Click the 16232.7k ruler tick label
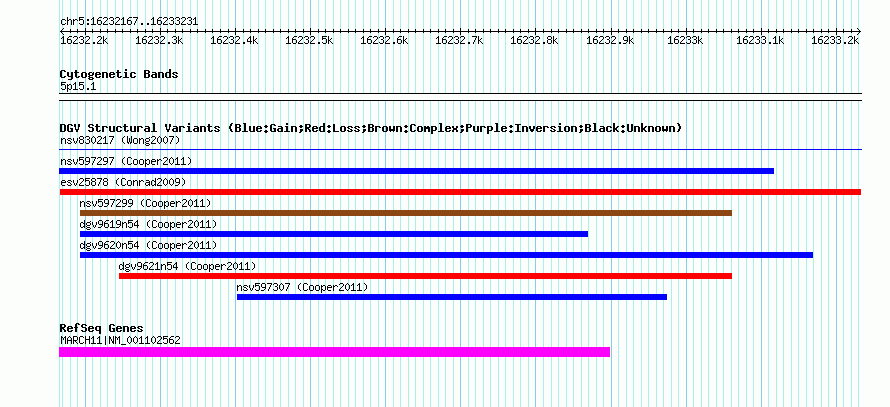890x407 pixels. pyautogui.click(x=459, y=40)
